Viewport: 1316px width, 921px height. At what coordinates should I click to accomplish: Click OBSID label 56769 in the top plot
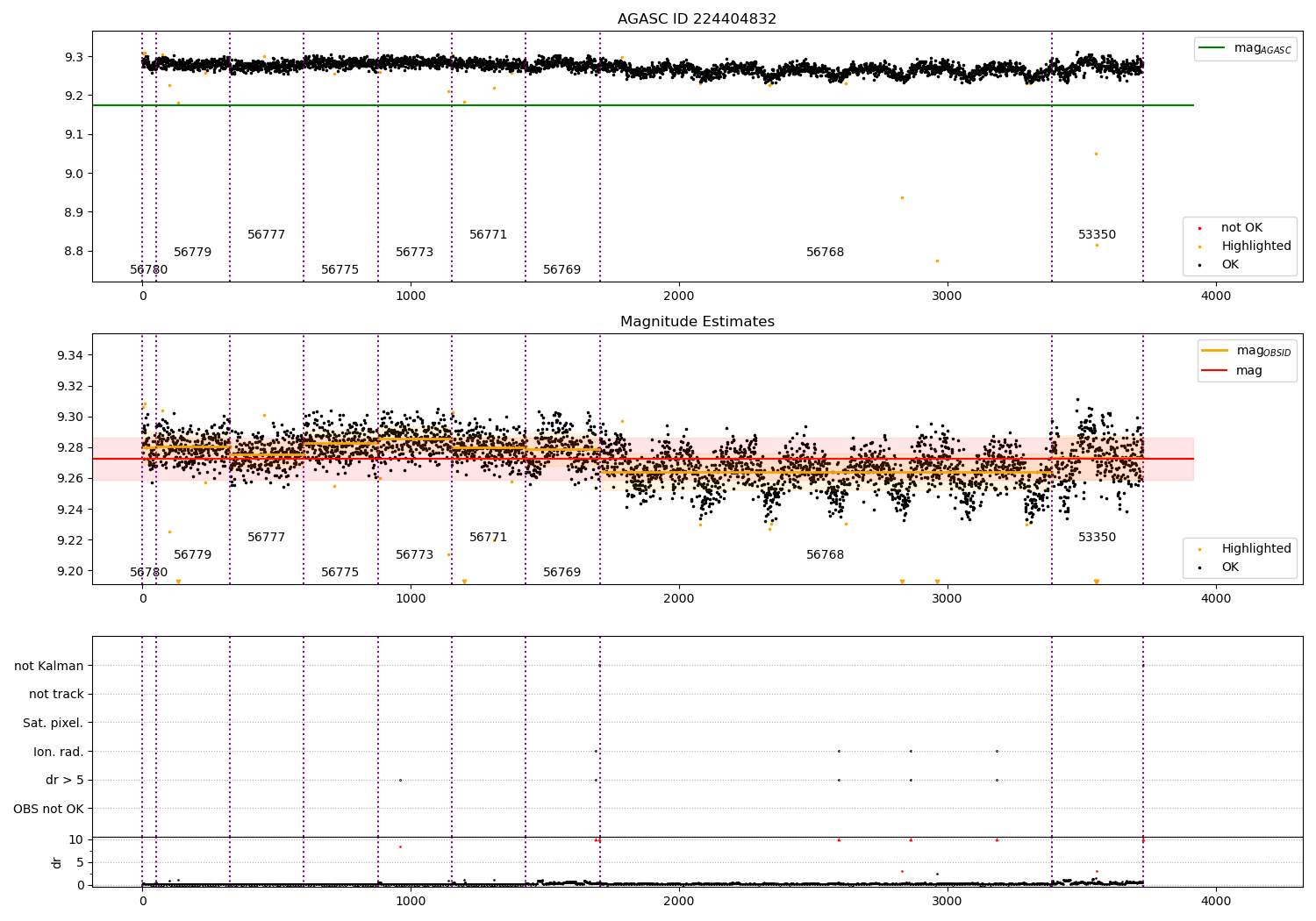pos(561,269)
